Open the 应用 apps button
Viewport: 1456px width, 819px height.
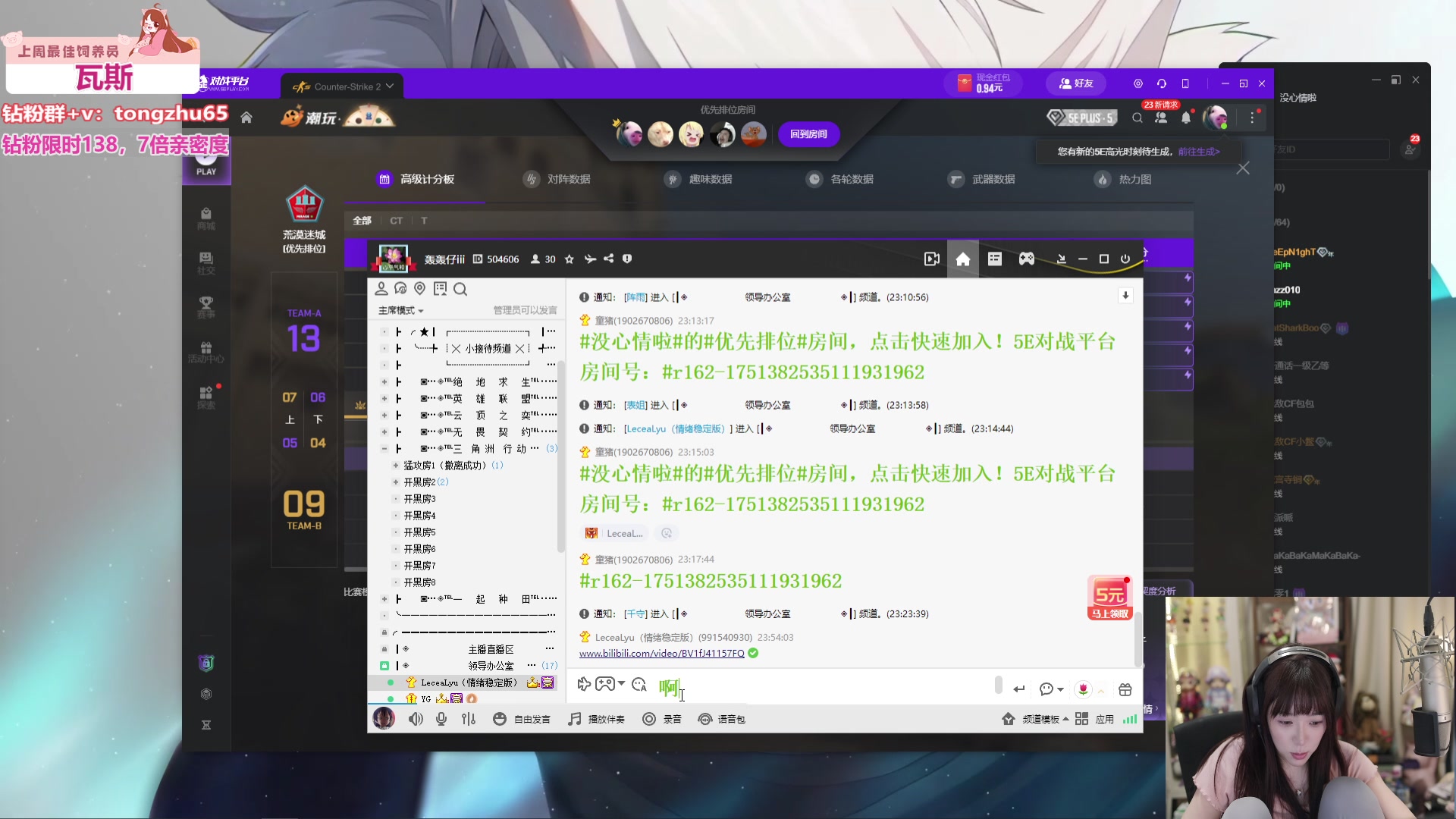coord(1094,719)
